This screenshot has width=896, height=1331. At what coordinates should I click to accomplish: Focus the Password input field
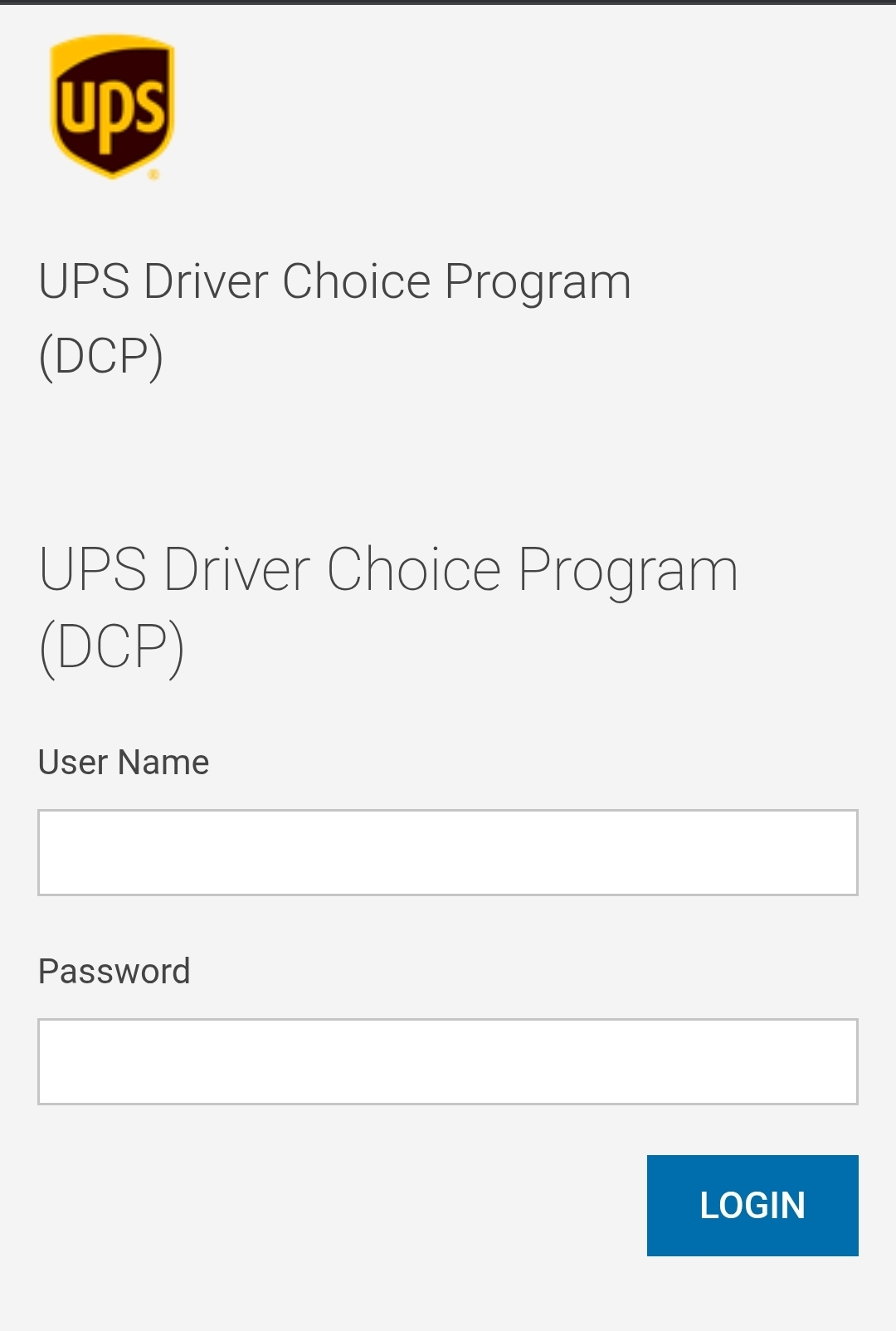tap(448, 1061)
